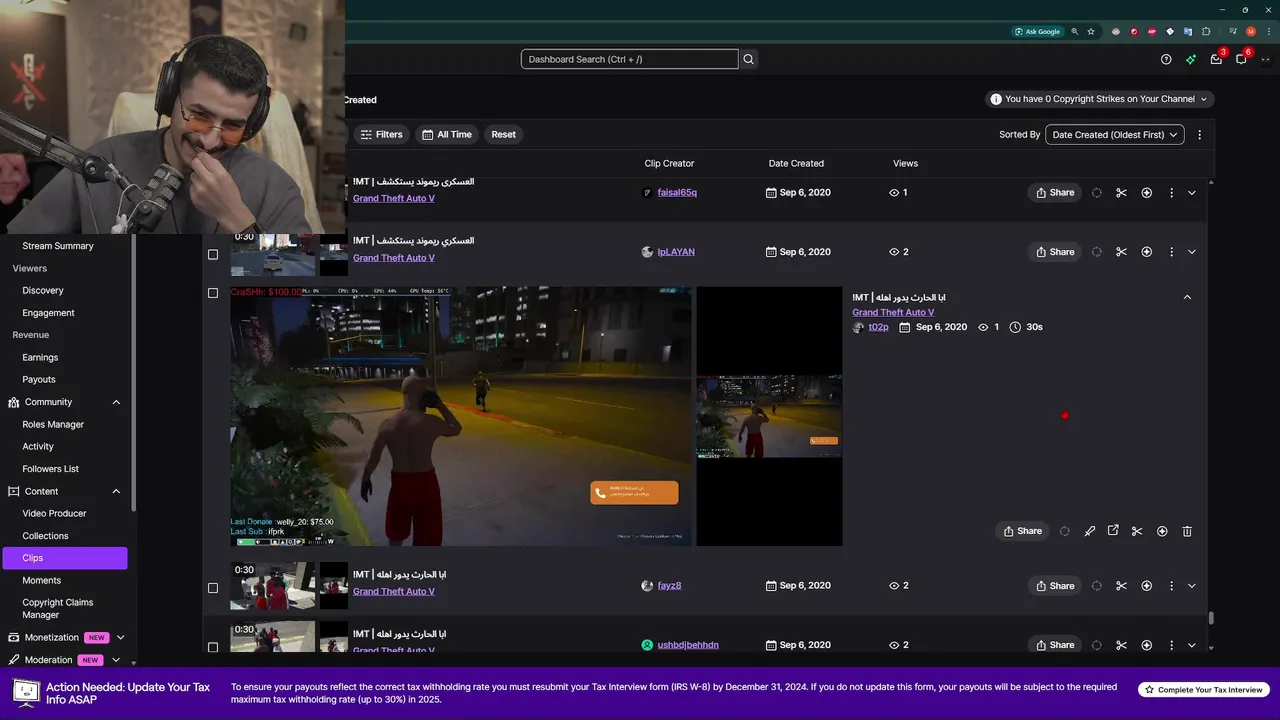Click the pen rename icon in expanded clip
Image resolution: width=1280 pixels, height=720 pixels.
1090,531
